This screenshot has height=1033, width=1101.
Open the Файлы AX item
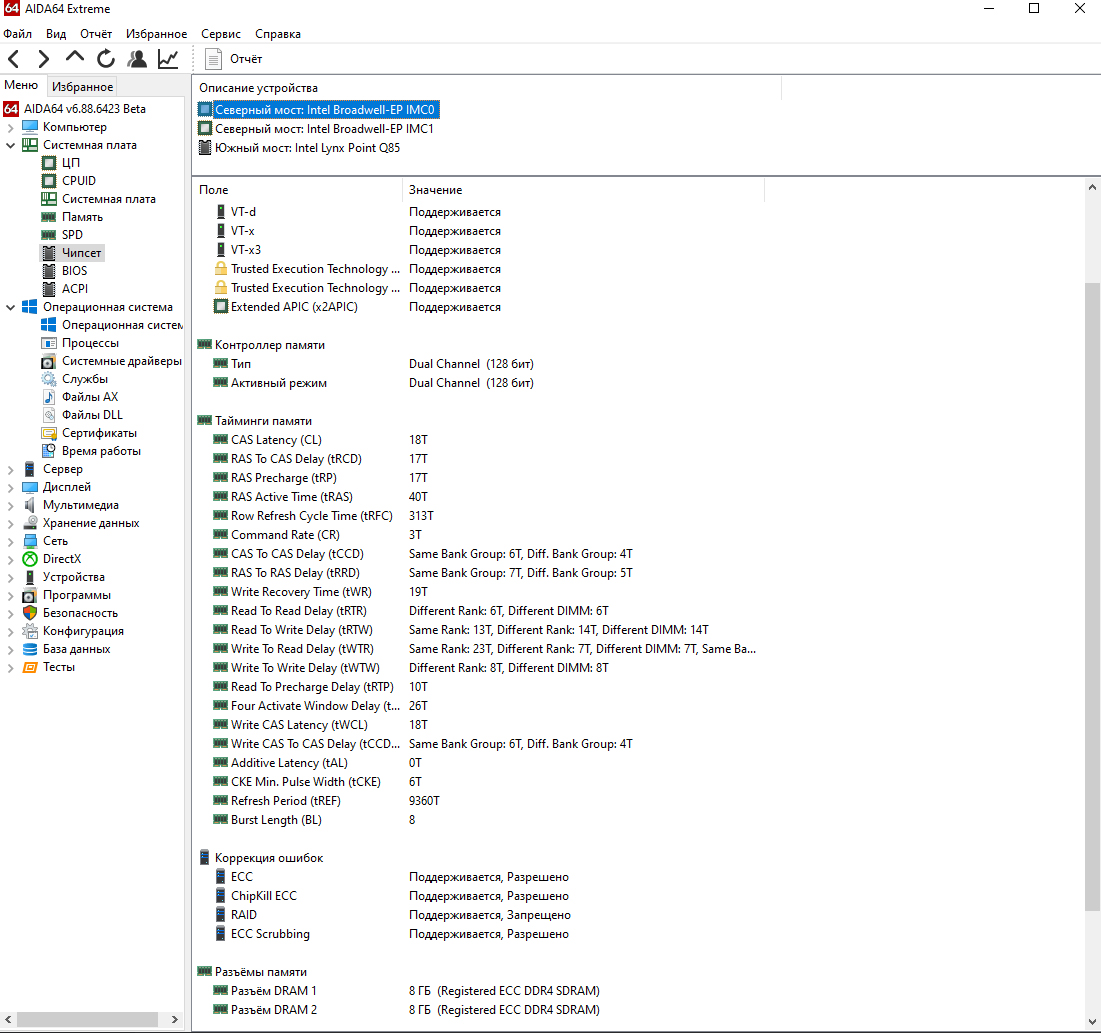tap(90, 397)
